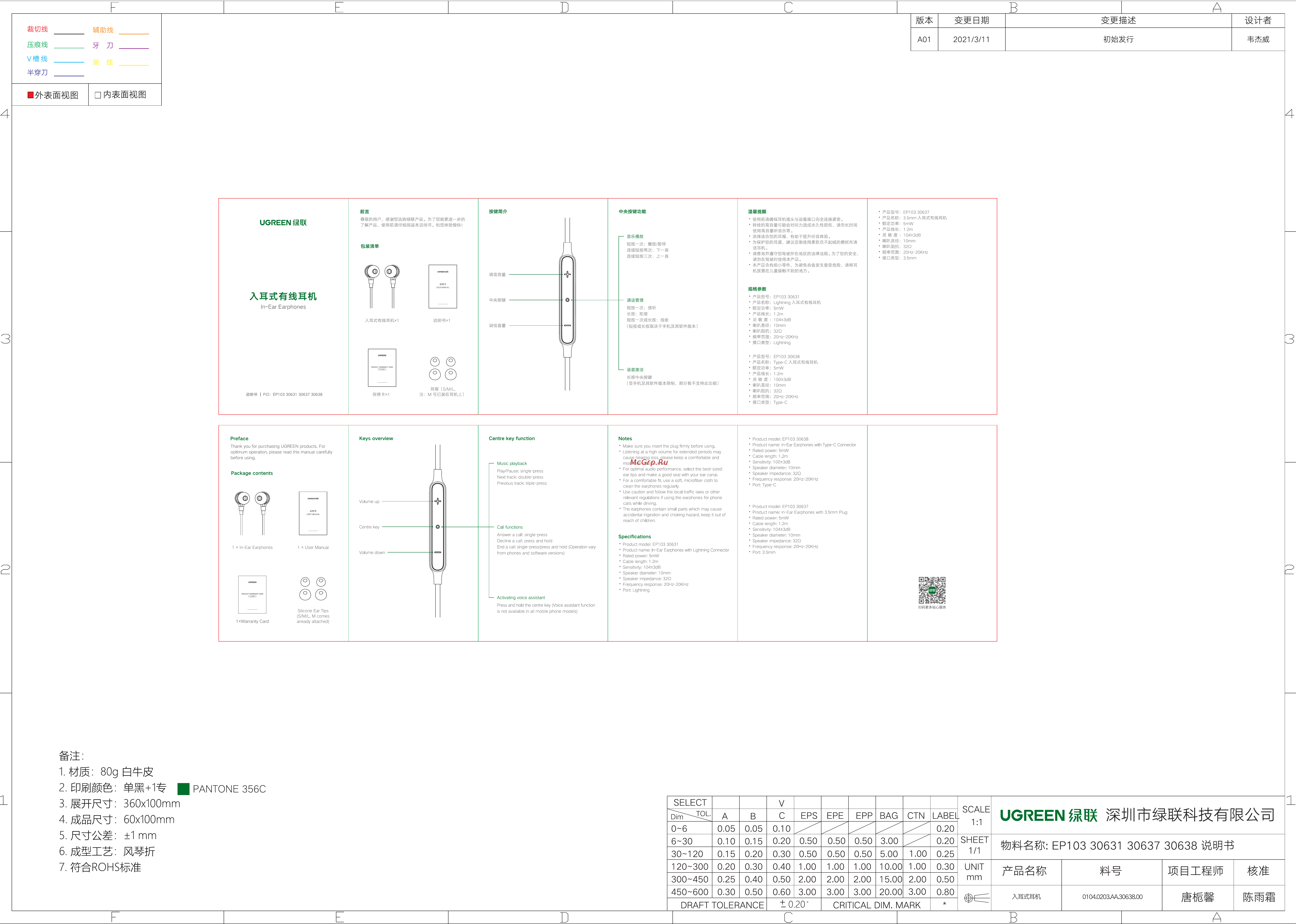Image resolution: width=1296 pixels, height=924 pixels.
Task: Click the designer name 韦杰威
Action: pos(1258,39)
